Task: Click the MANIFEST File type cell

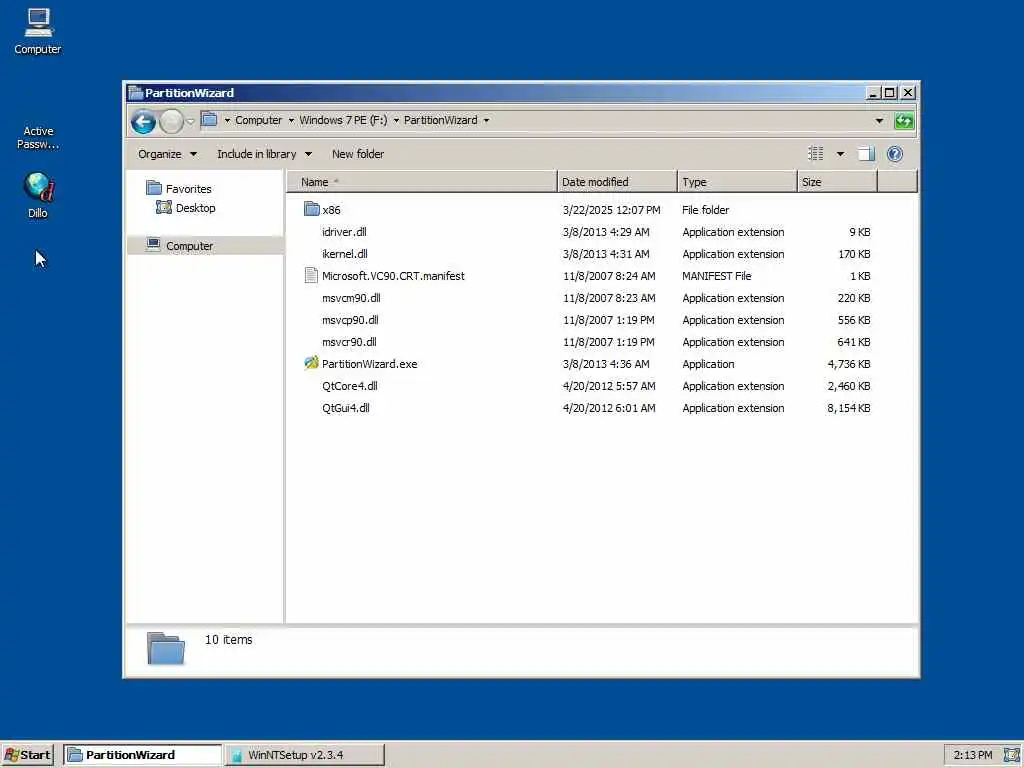Action: click(x=716, y=276)
